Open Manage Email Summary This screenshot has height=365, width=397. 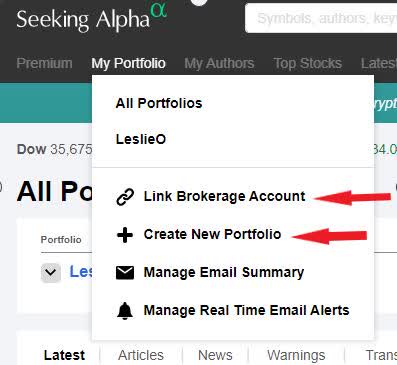click(x=224, y=272)
